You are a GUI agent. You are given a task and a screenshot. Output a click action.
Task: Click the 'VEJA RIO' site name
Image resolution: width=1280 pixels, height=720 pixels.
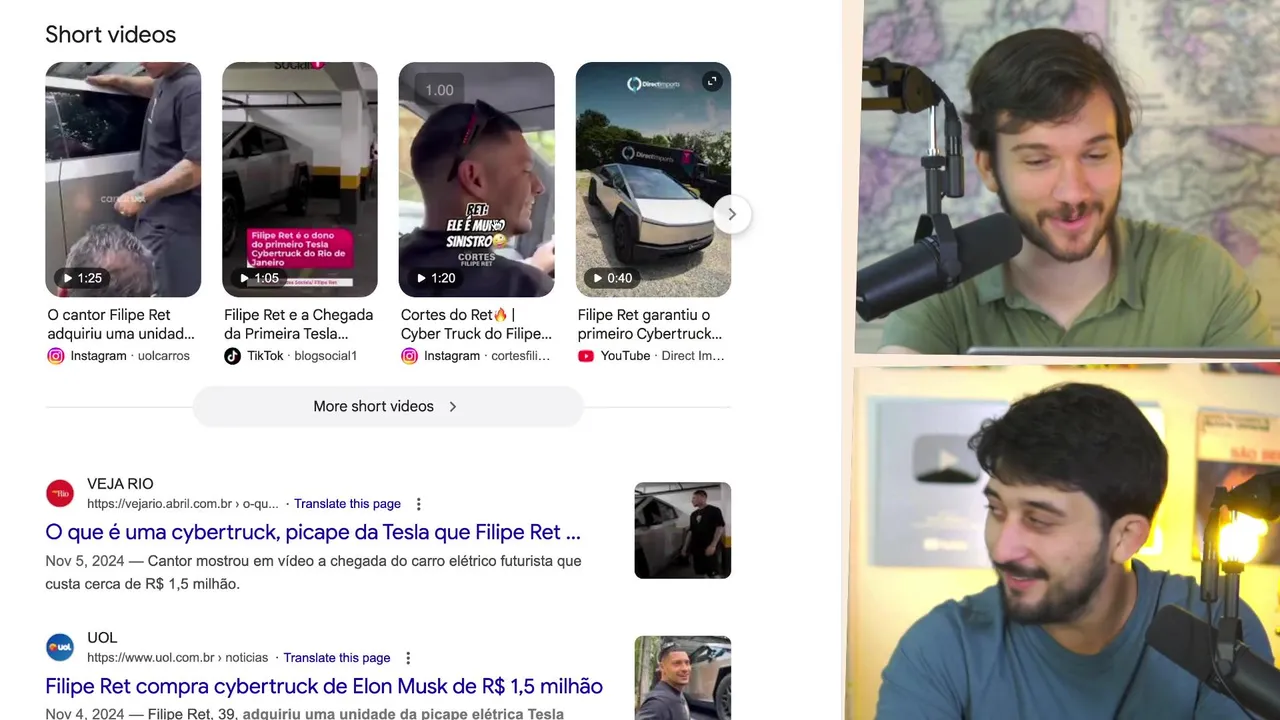(120, 484)
